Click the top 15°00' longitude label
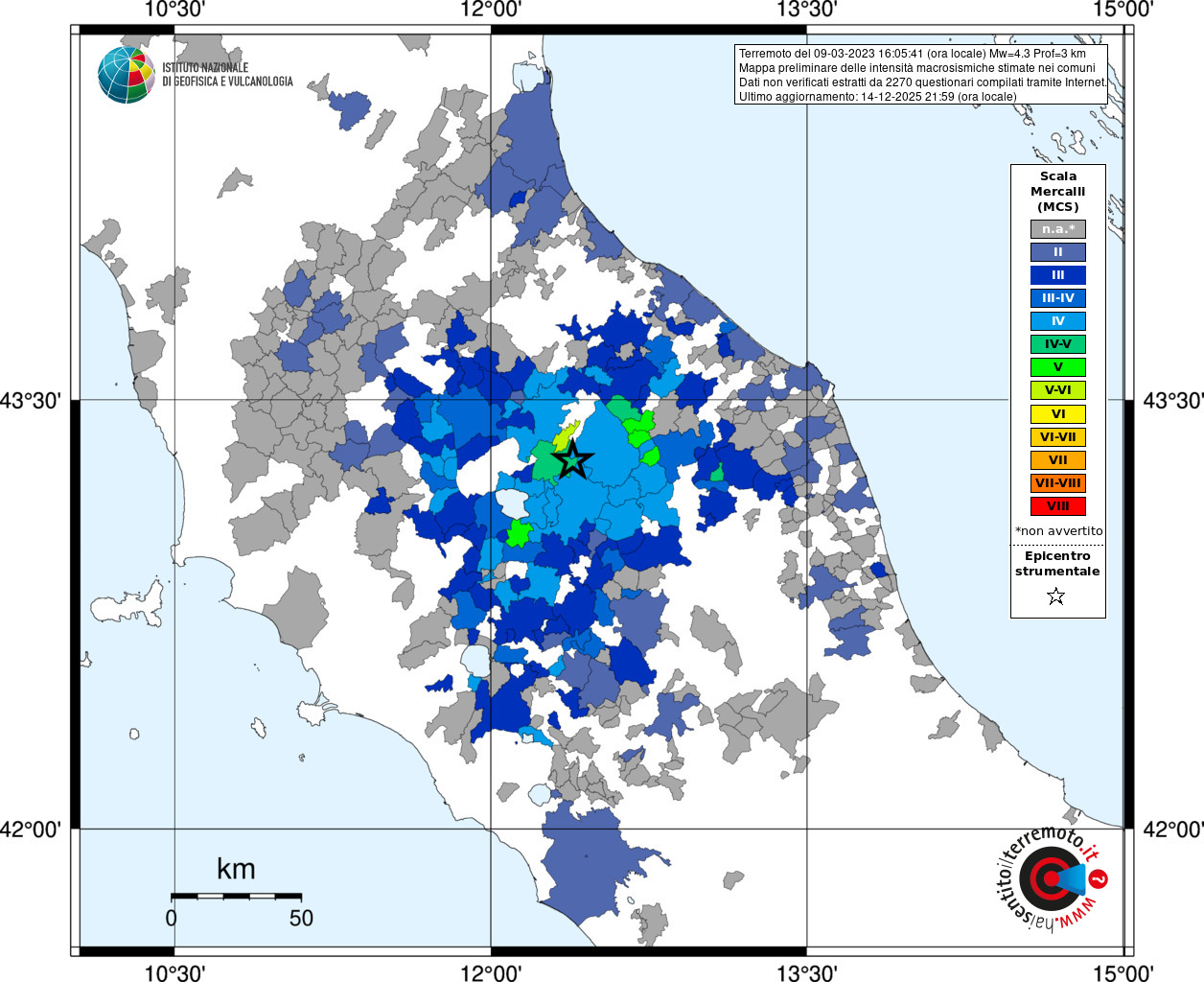 [1123, 10]
